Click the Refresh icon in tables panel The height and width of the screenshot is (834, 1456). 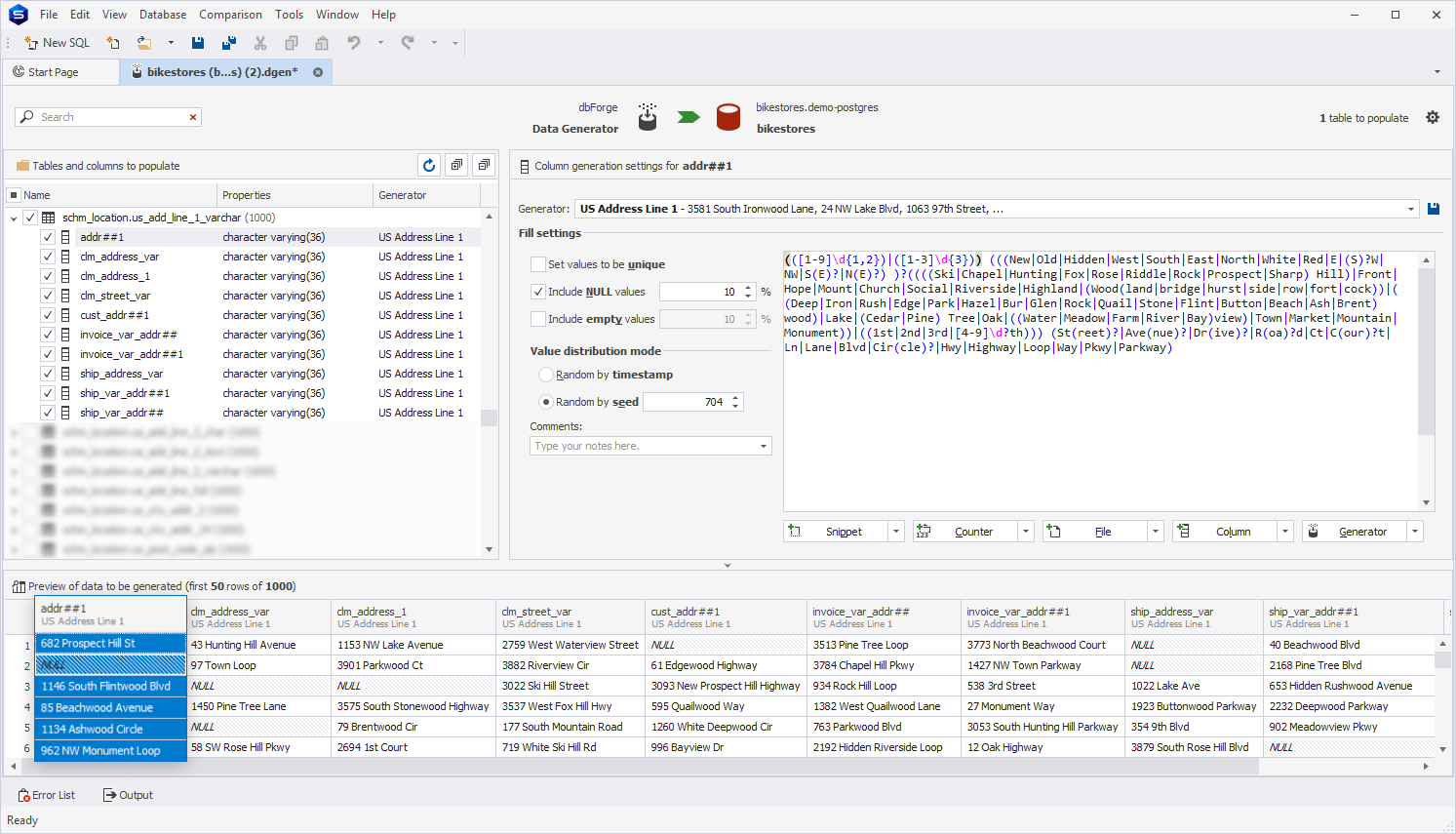pos(429,165)
